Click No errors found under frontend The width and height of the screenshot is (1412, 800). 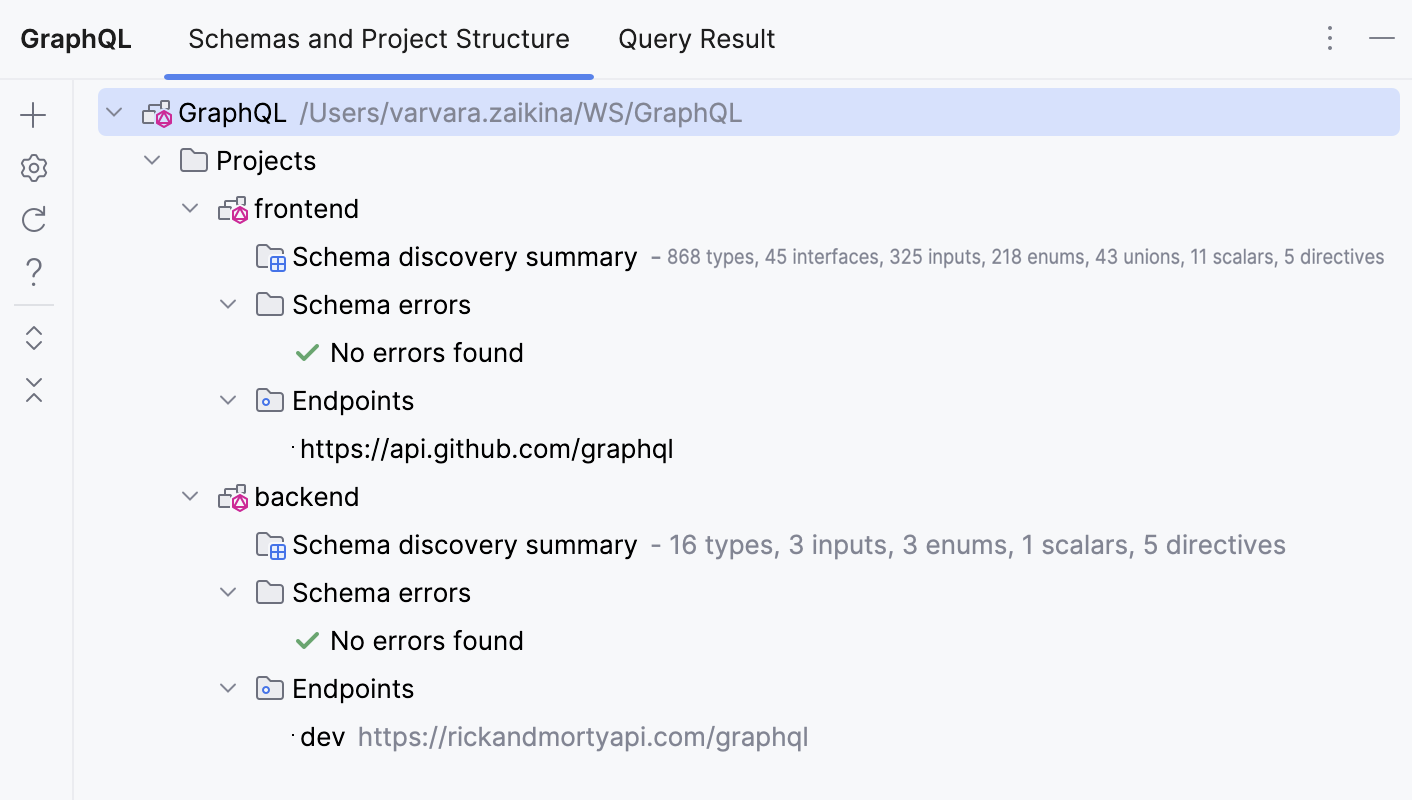[x=426, y=352]
